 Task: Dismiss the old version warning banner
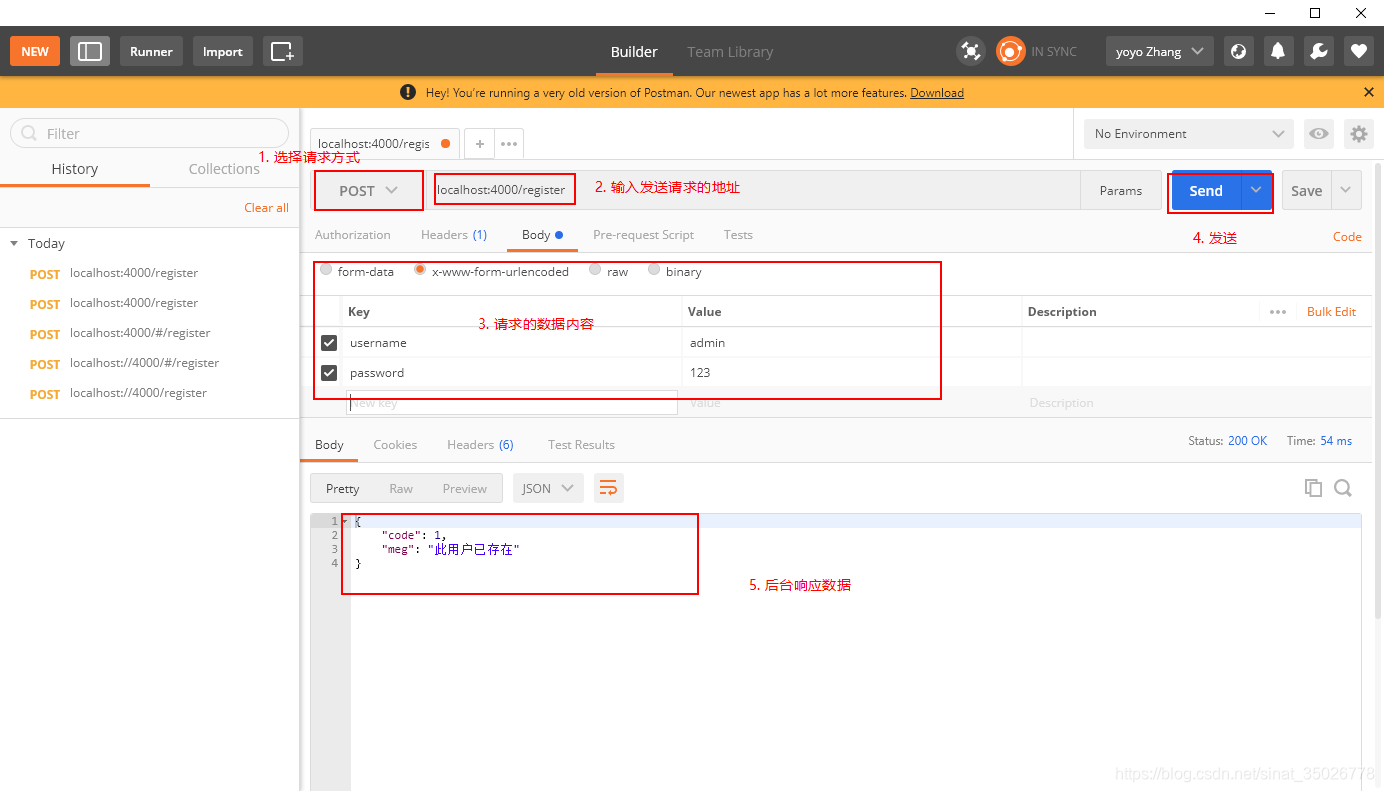(1369, 92)
